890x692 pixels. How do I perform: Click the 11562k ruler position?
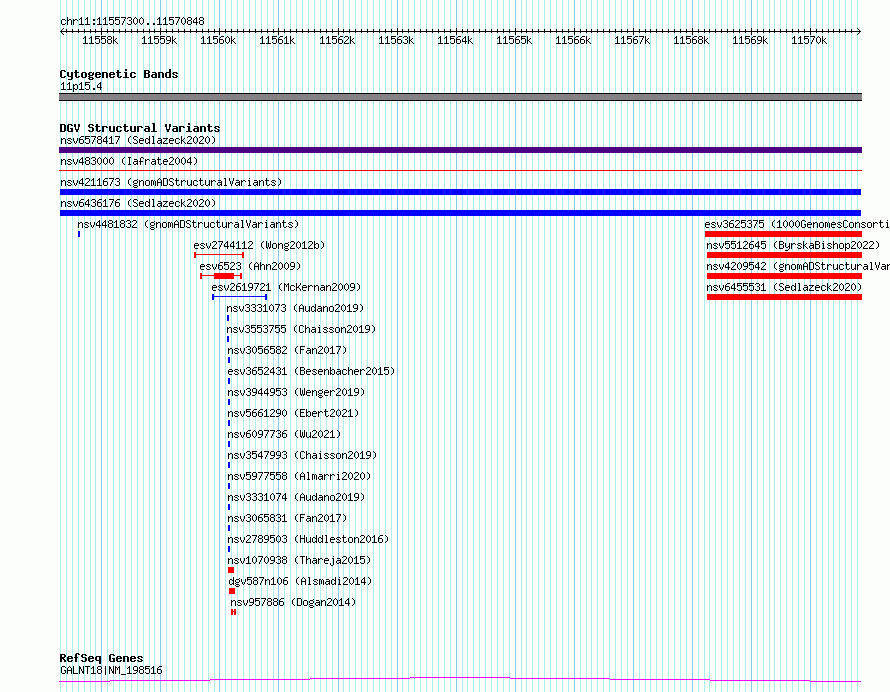click(337, 40)
